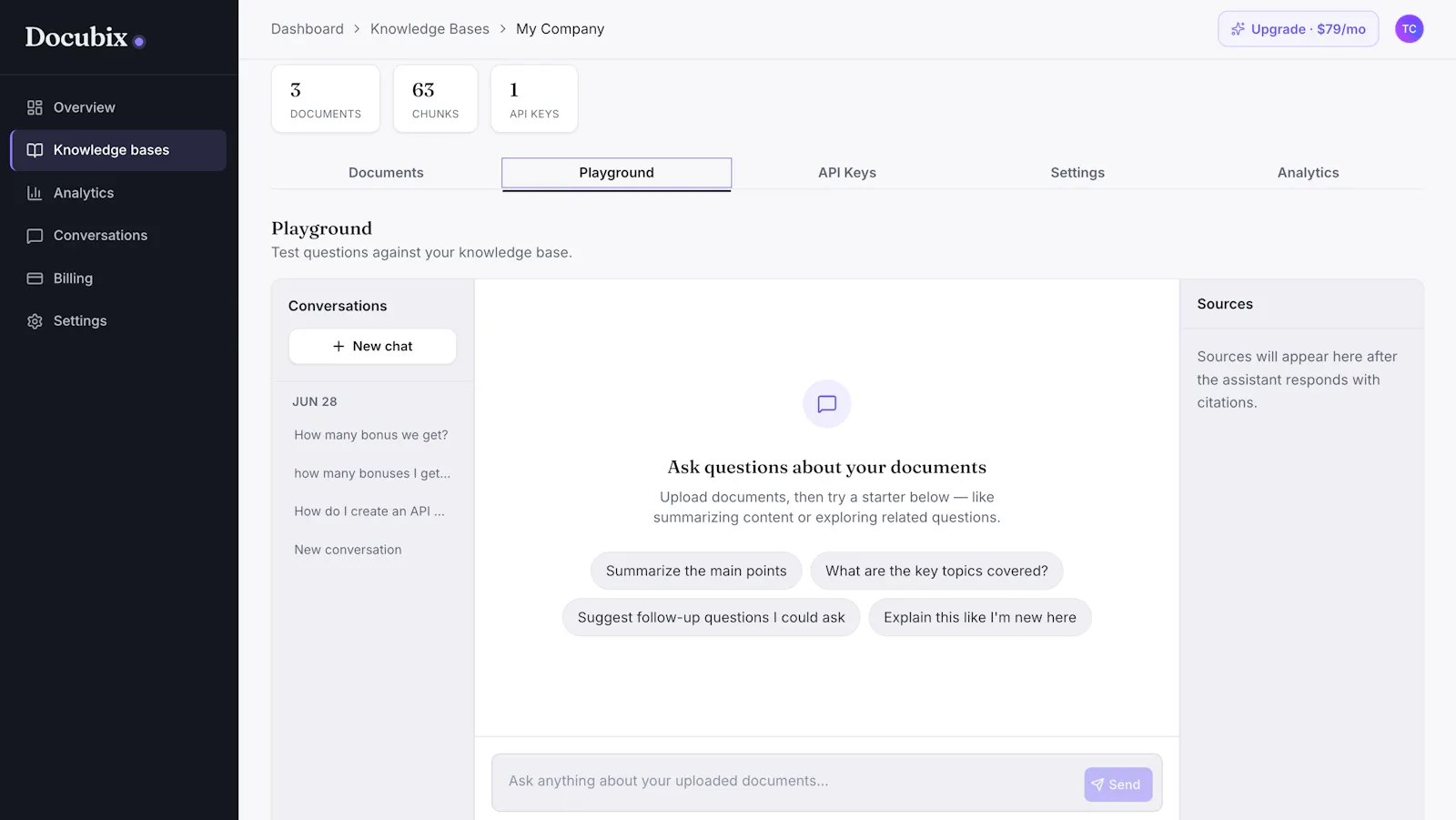This screenshot has height=820, width=1456.
Task: Switch to the Documents tab
Action: pyautogui.click(x=386, y=173)
